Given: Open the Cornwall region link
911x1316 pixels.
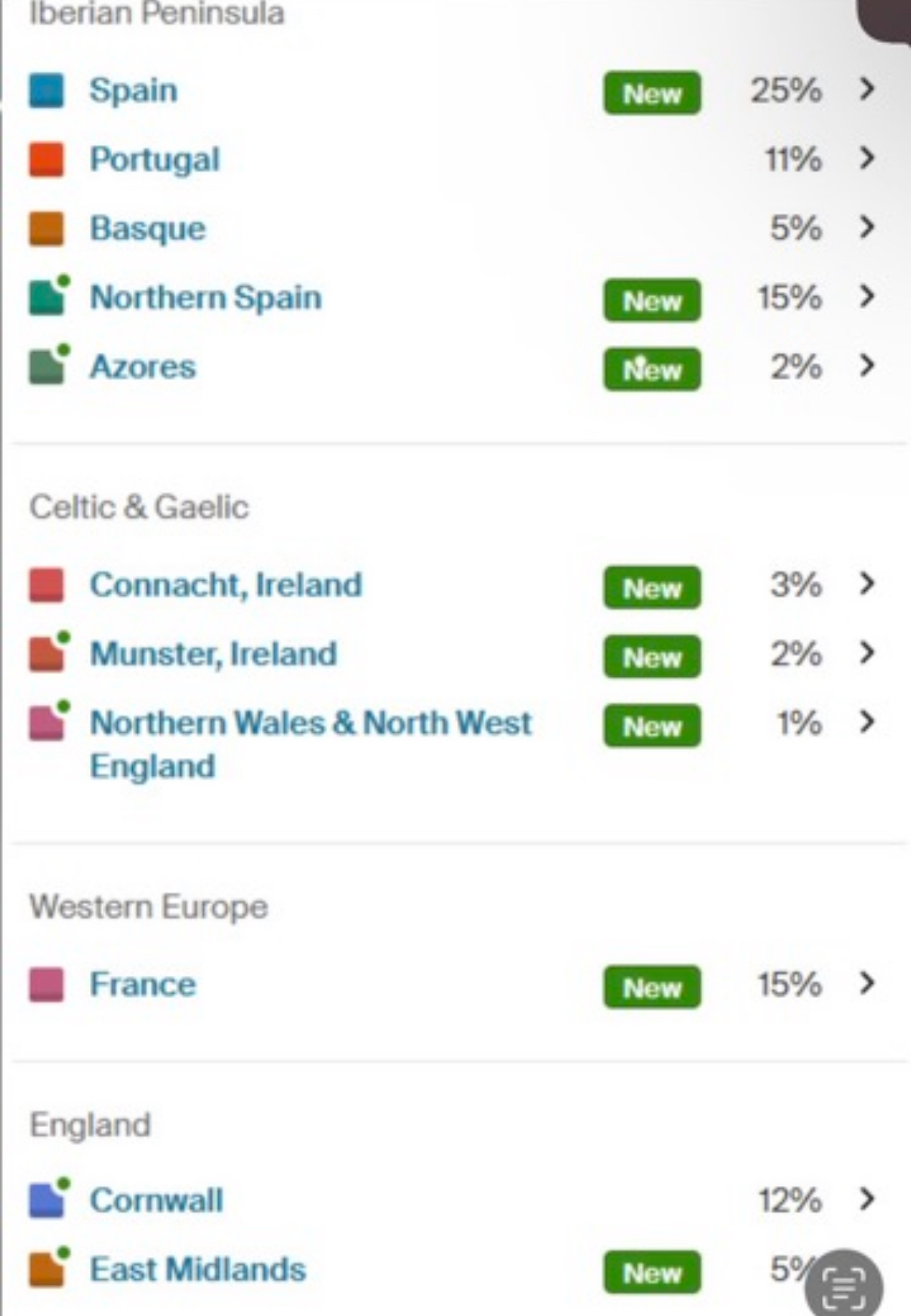Looking at the screenshot, I should [x=156, y=1200].
